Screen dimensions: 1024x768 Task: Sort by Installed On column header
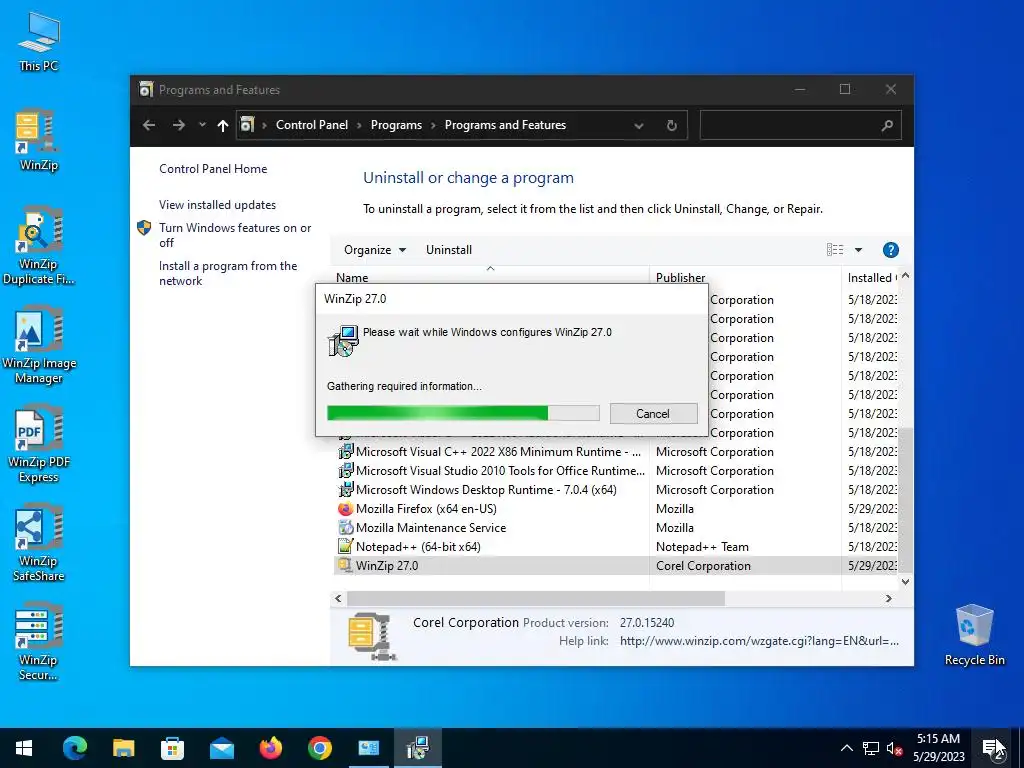pyautogui.click(x=871, y=278)
